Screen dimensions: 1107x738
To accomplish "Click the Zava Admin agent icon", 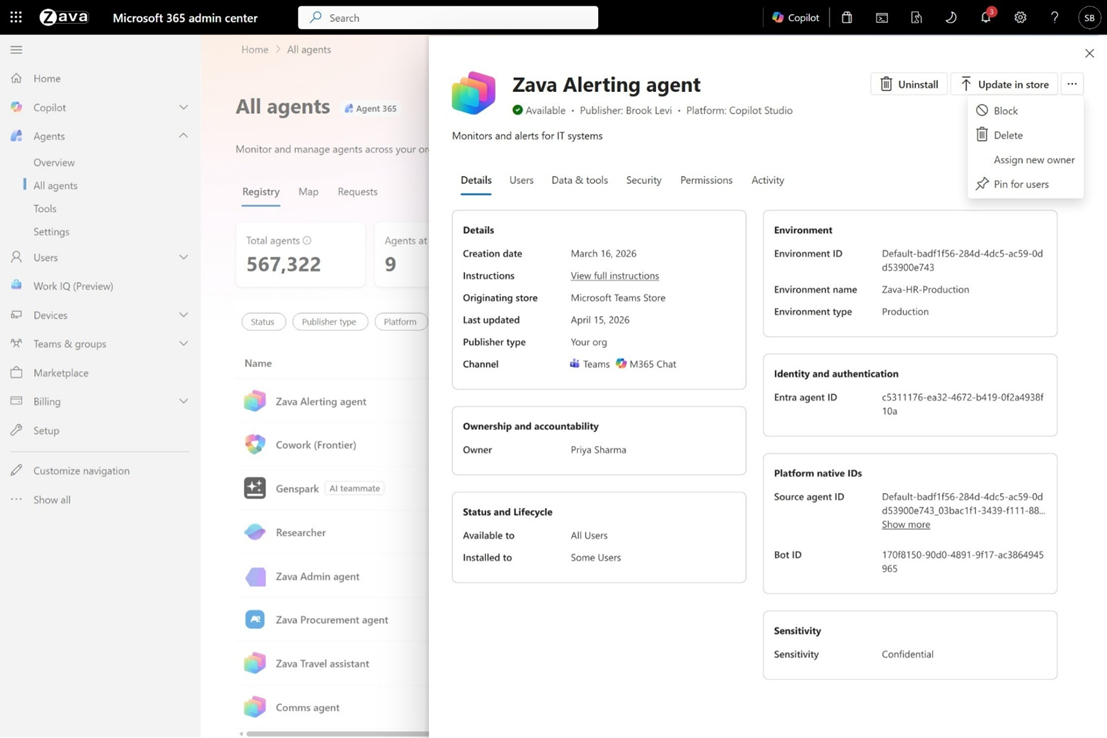I will 255,576.
